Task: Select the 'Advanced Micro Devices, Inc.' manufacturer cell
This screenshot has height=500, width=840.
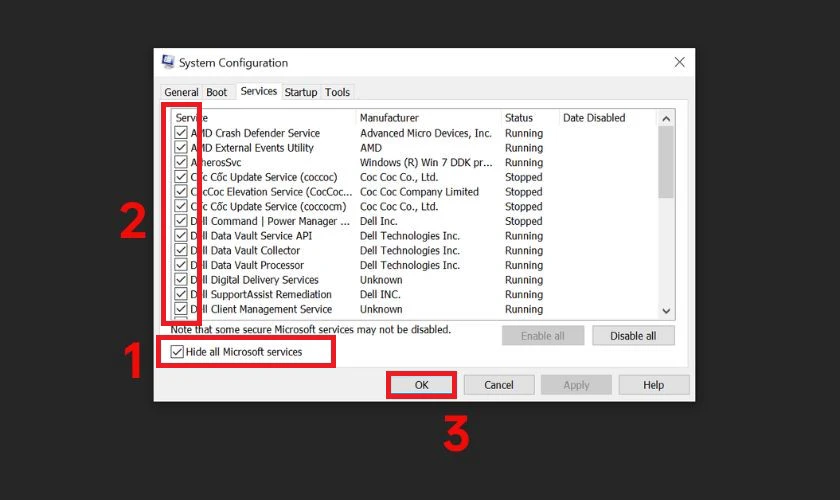Action: coord(425,133)
